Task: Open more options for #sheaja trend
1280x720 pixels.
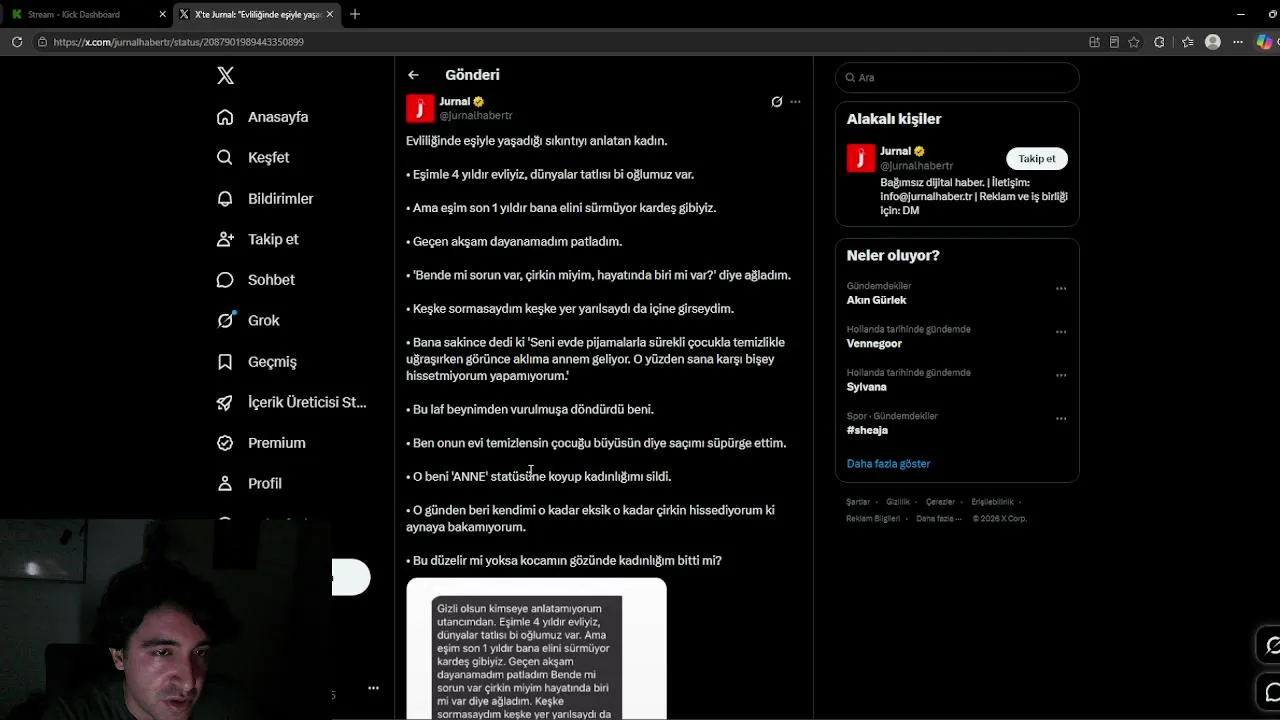Action: click(1061, 419)
